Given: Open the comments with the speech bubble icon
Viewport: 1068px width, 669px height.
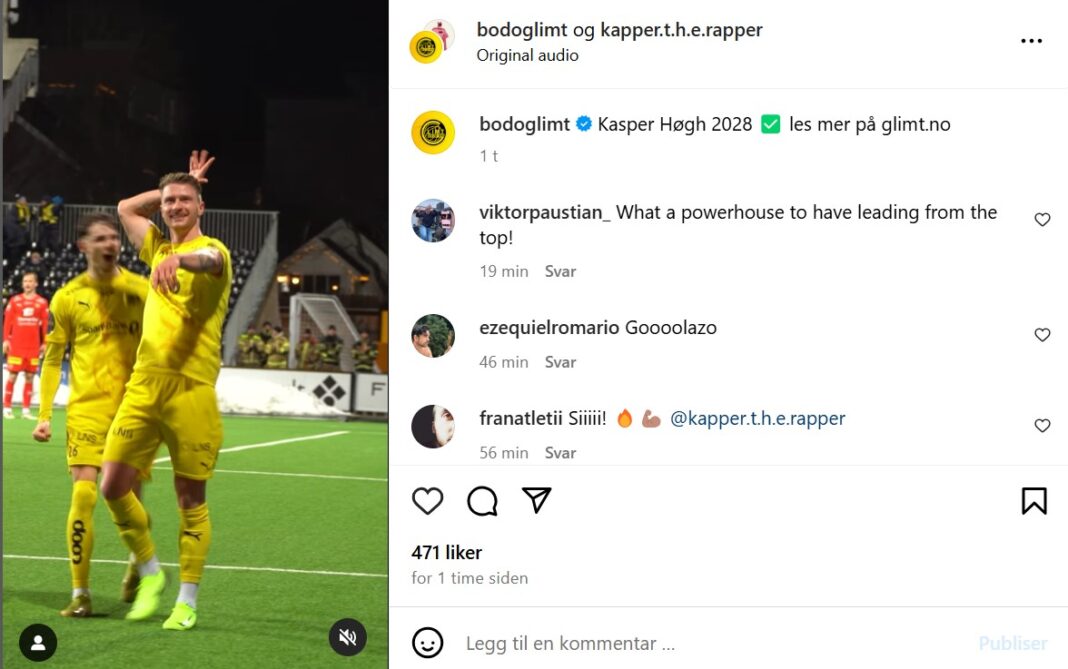Looking at the screenshot, I should point(482,501).
